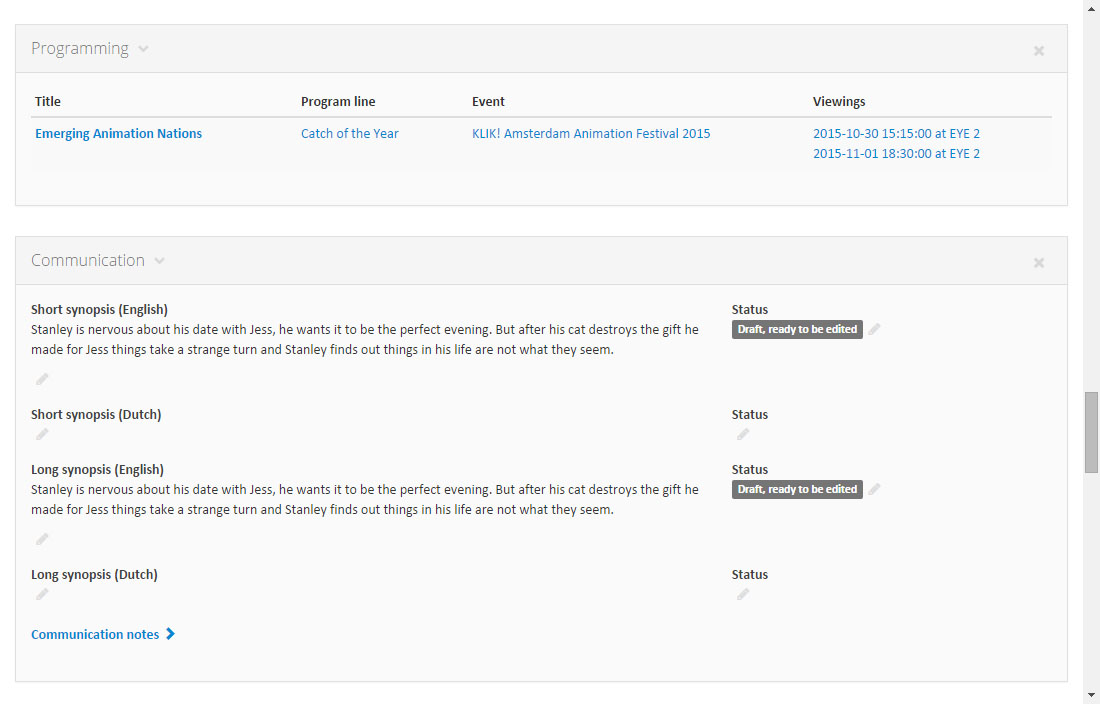
Task: Edit status of Long synopsis (English)
Action: 875,489
